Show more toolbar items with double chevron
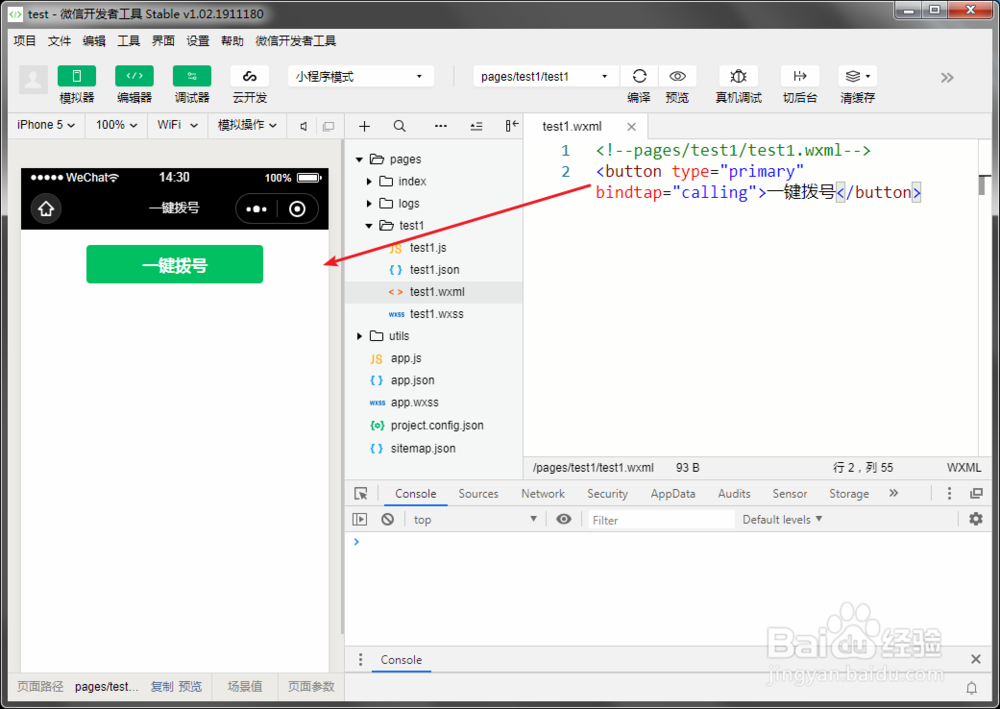Screen dimensions: 1000x709 point(947,78)
